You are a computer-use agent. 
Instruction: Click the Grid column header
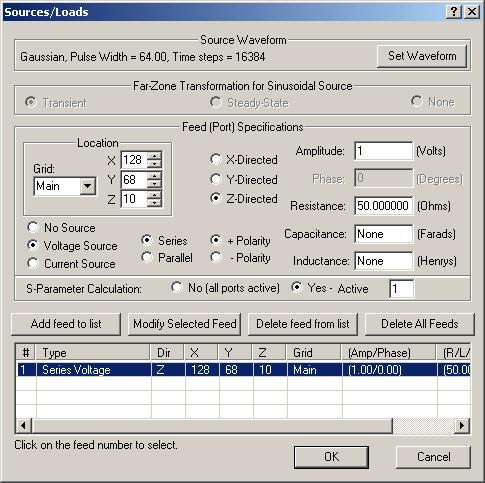pyautogui.click(x=314, y=353)
